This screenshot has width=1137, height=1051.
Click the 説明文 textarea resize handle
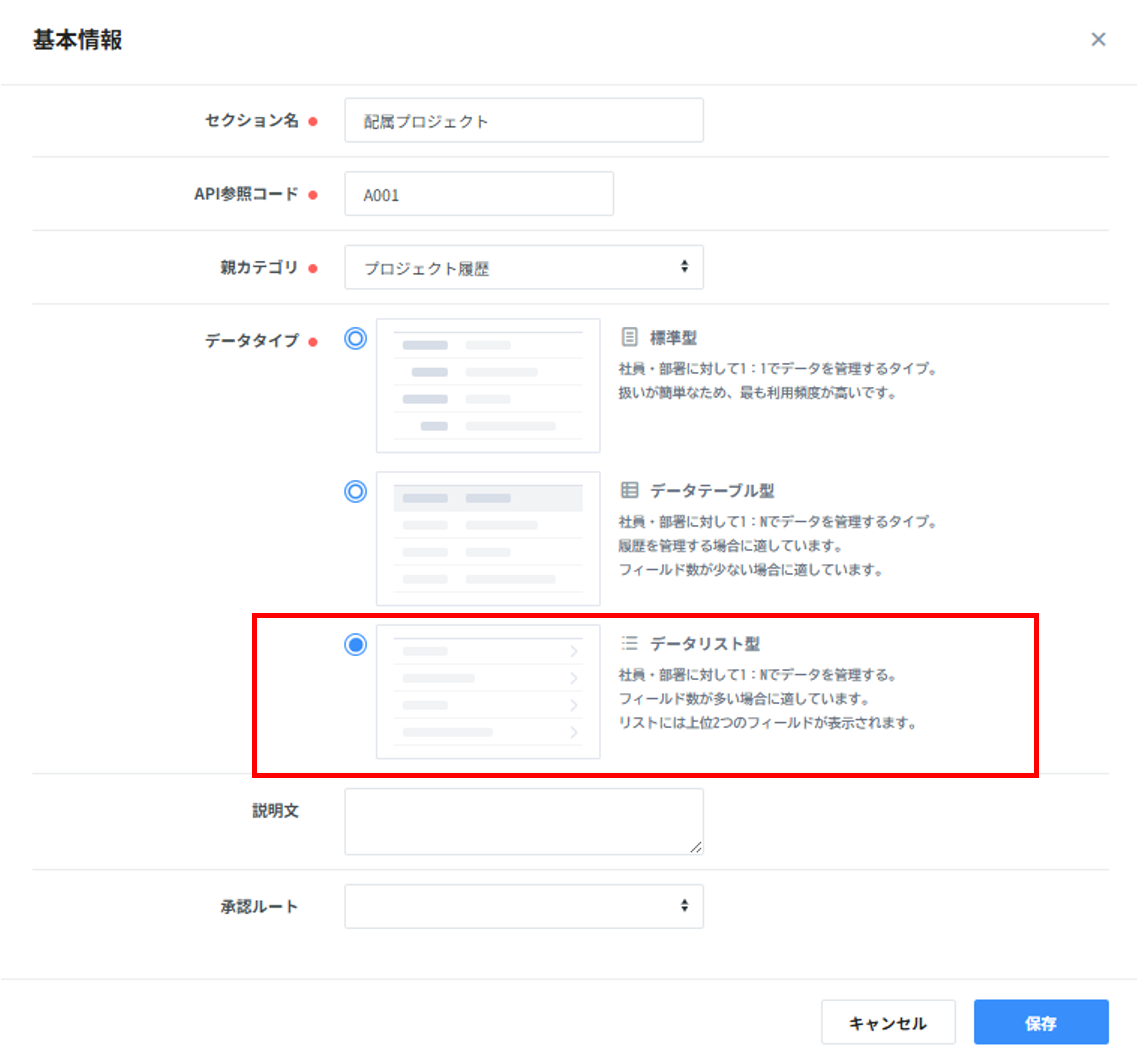click(x=696, y=848)
